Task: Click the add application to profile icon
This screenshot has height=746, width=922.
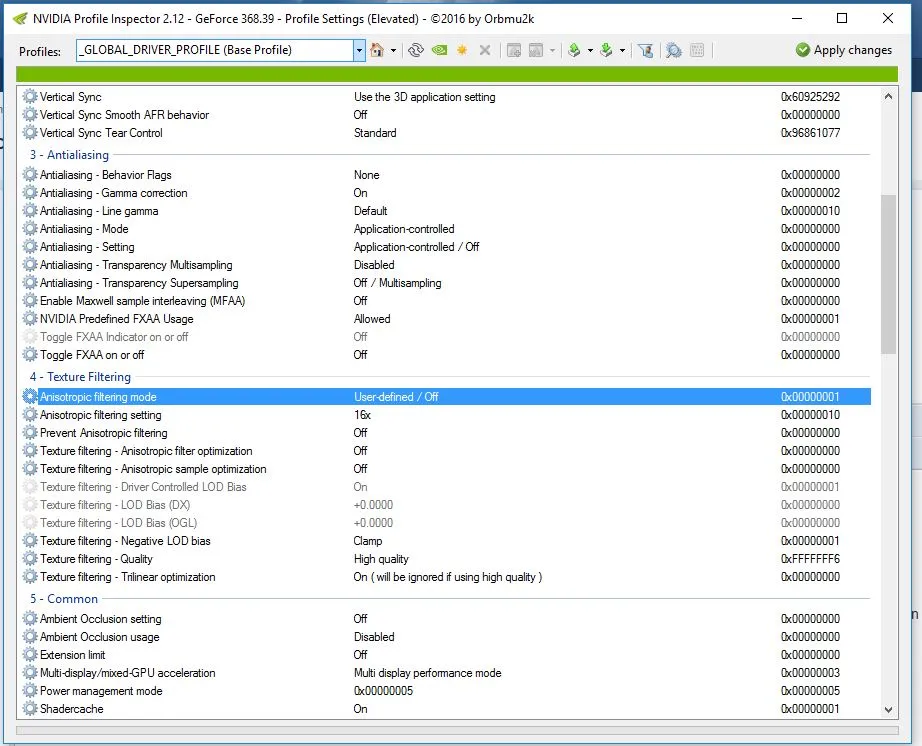Action: 514,51
